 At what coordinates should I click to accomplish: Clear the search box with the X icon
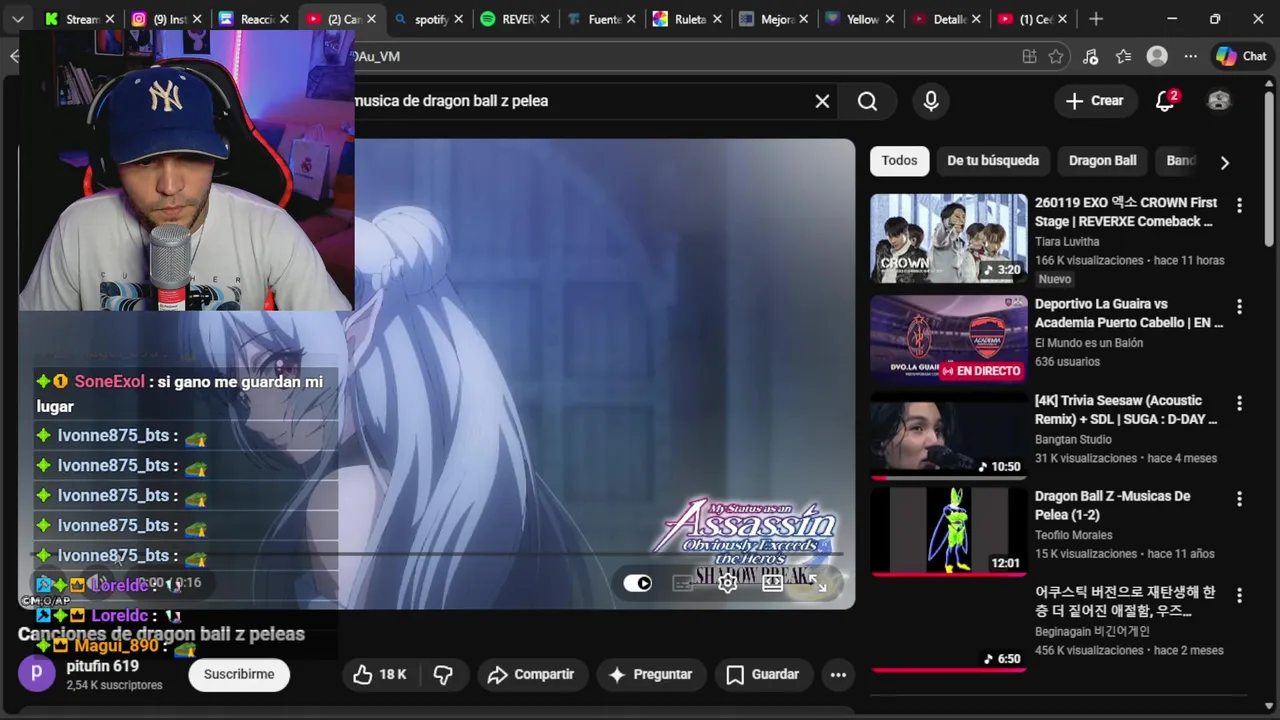(x=822, y=101)
